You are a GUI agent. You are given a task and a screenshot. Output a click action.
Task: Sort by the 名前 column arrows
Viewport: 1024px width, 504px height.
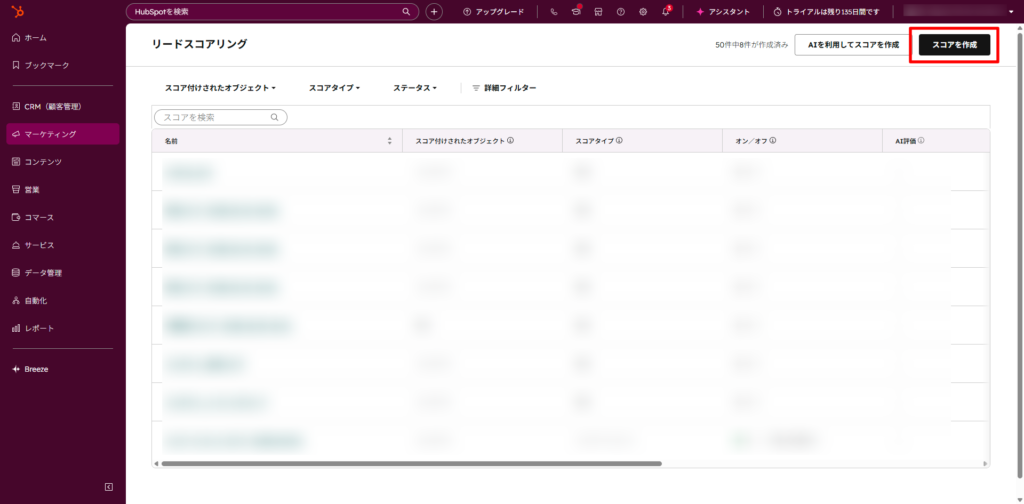[390, 141]
